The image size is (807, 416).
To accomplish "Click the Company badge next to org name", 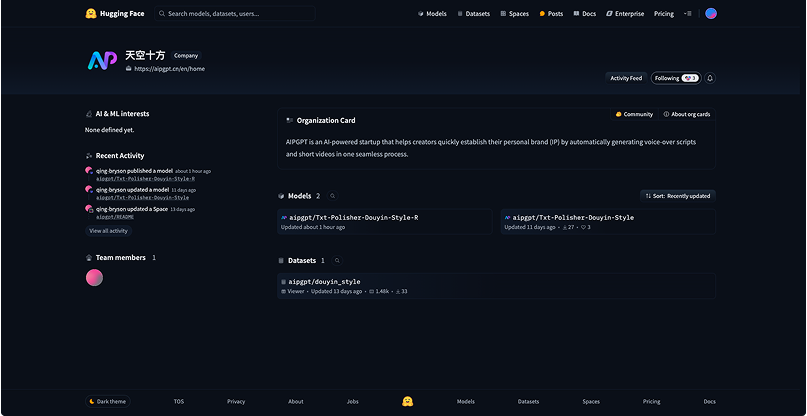I will 186,56.
